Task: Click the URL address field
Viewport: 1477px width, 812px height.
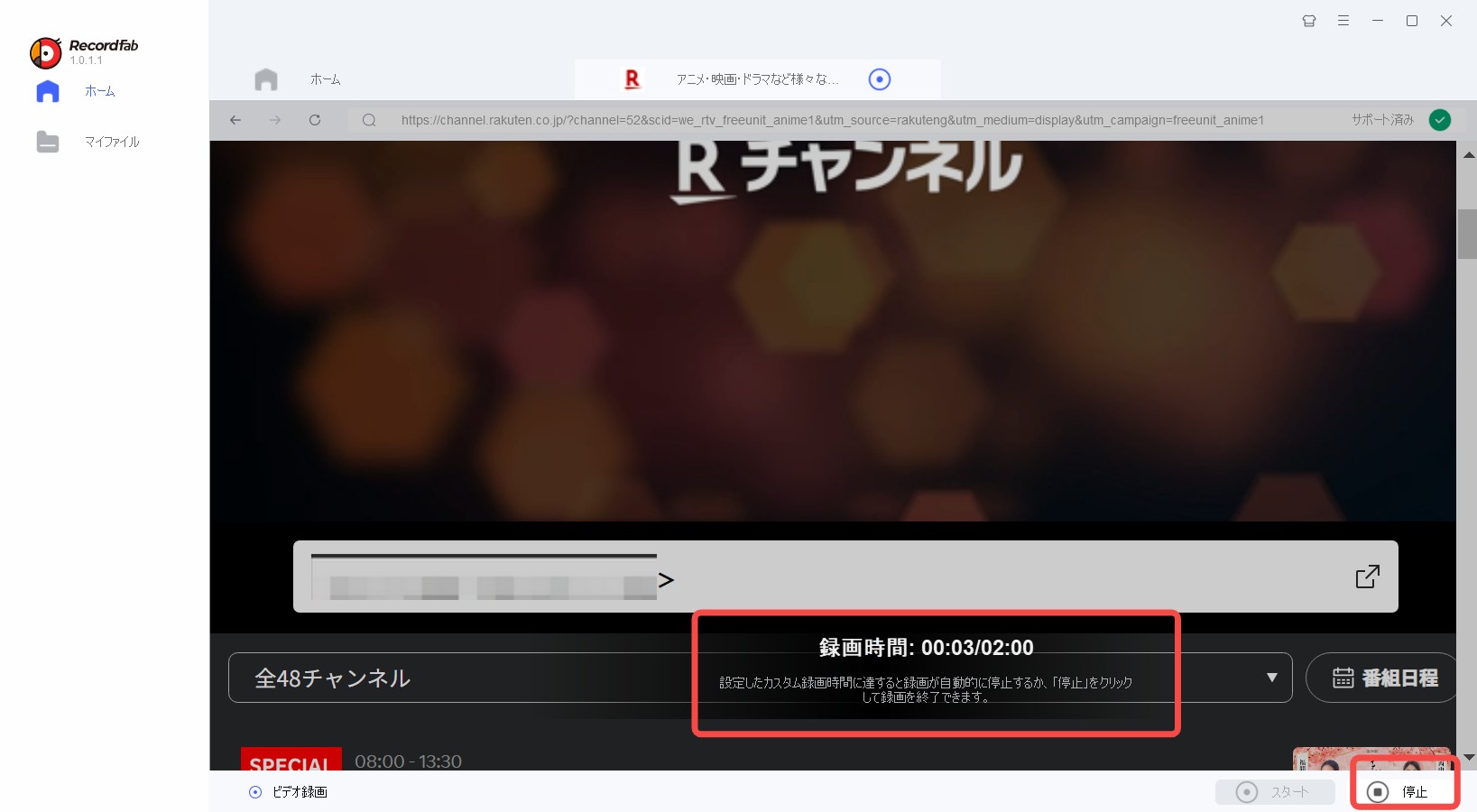Action: click(x=833, y=120)
